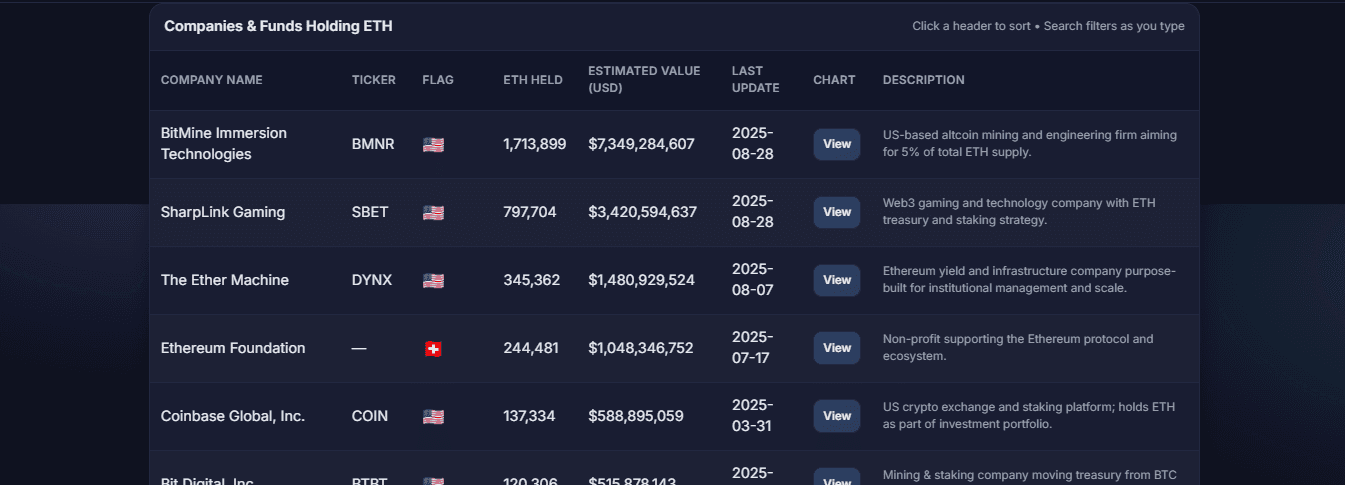1345x485 pixels.
Task: Click the BMNR ticker cell
Action: tap(373, 144)
